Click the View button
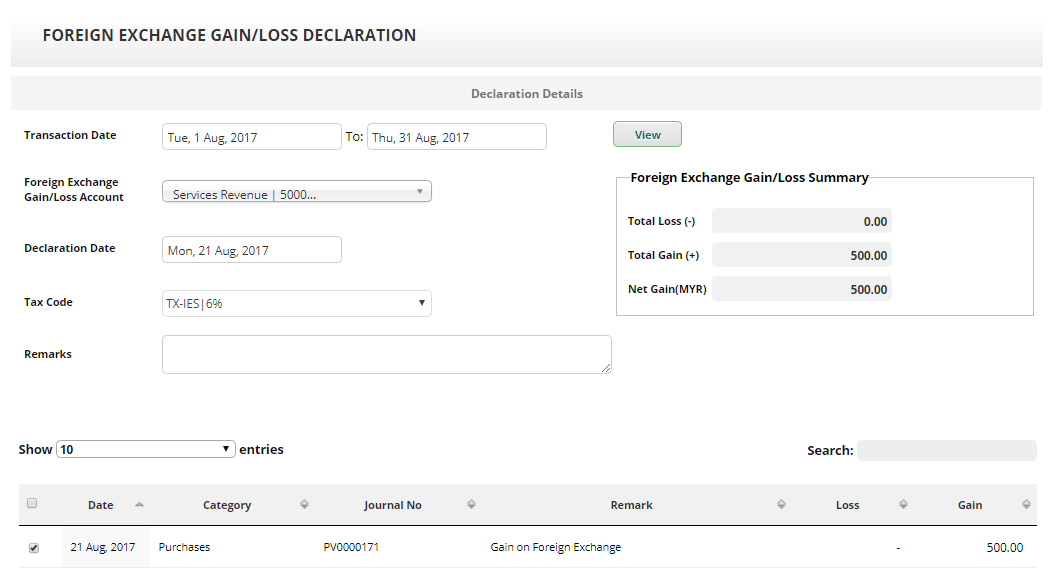The height and width of the screenshot is (574, 1051). coord(647,134)
